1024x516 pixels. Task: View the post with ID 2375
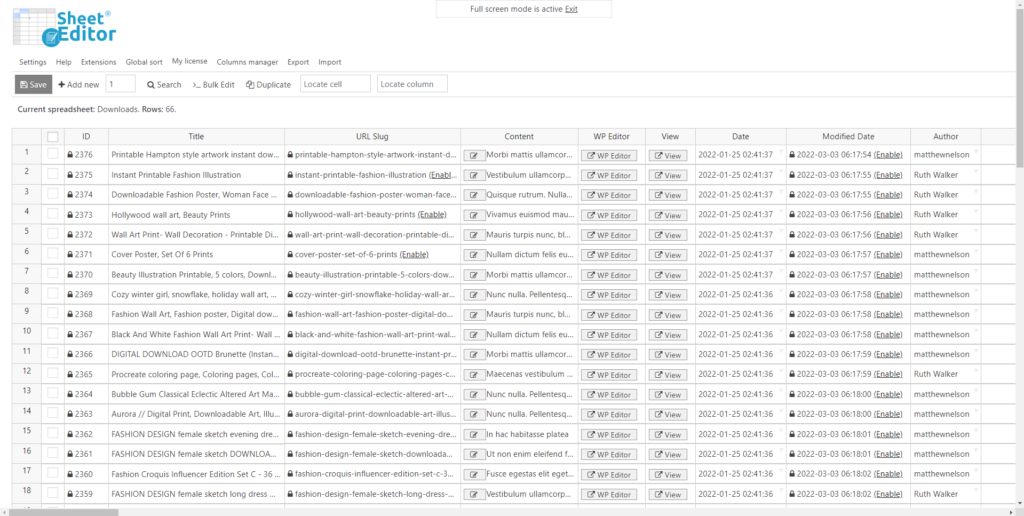(x=667, y=176)
